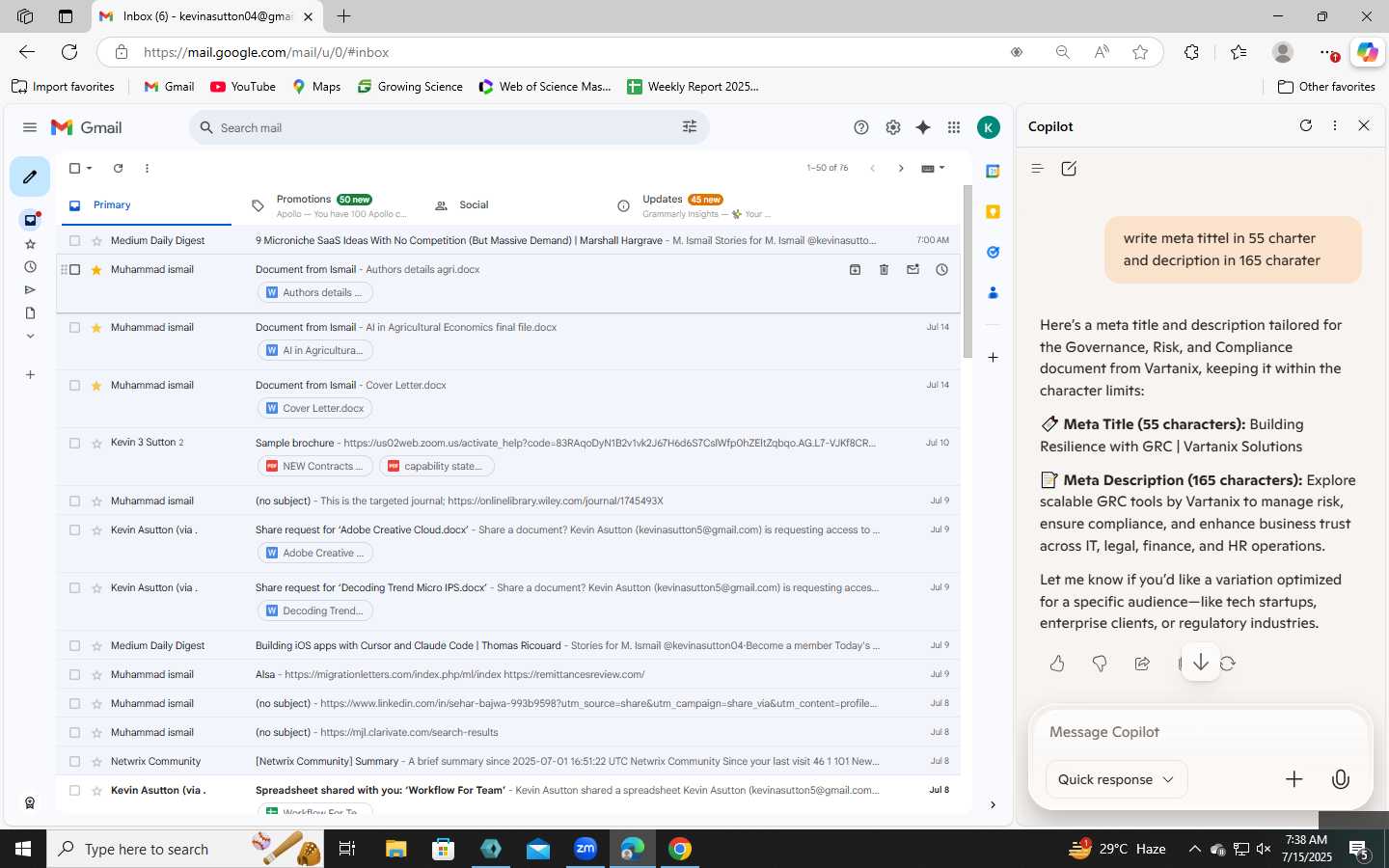
Task: Add attachment with Copilot plus button
Action: tap(1294, 779)
